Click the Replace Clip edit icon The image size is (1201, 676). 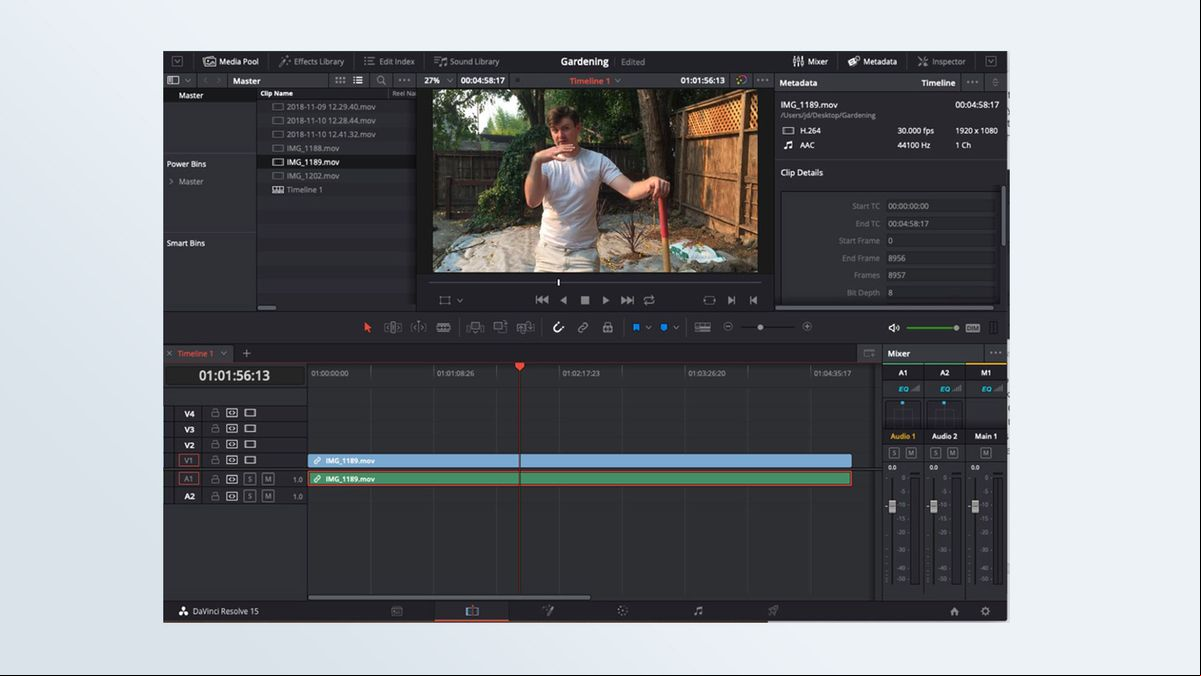tap(525, 327)
